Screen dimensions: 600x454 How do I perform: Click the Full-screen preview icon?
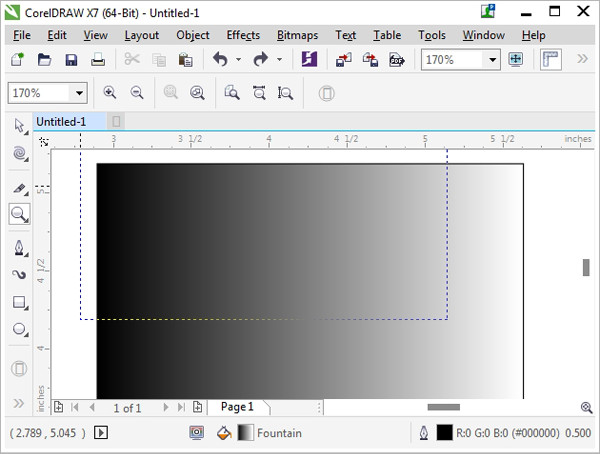coord(515,59)
